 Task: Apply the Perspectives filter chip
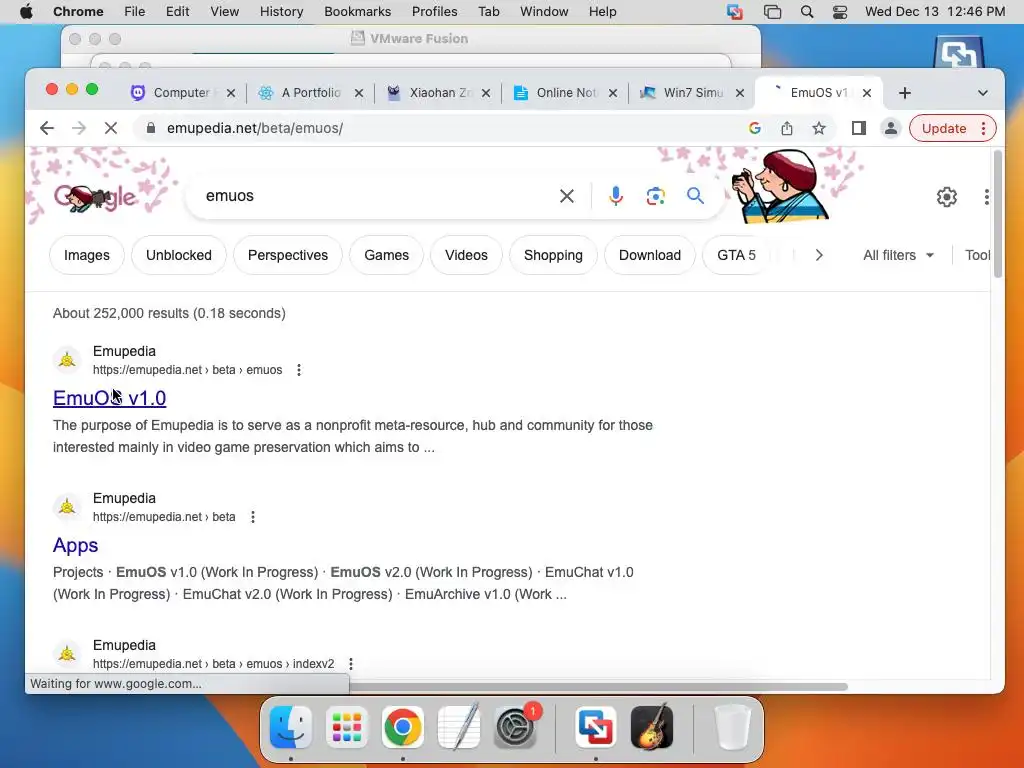(x=288, y=255)
